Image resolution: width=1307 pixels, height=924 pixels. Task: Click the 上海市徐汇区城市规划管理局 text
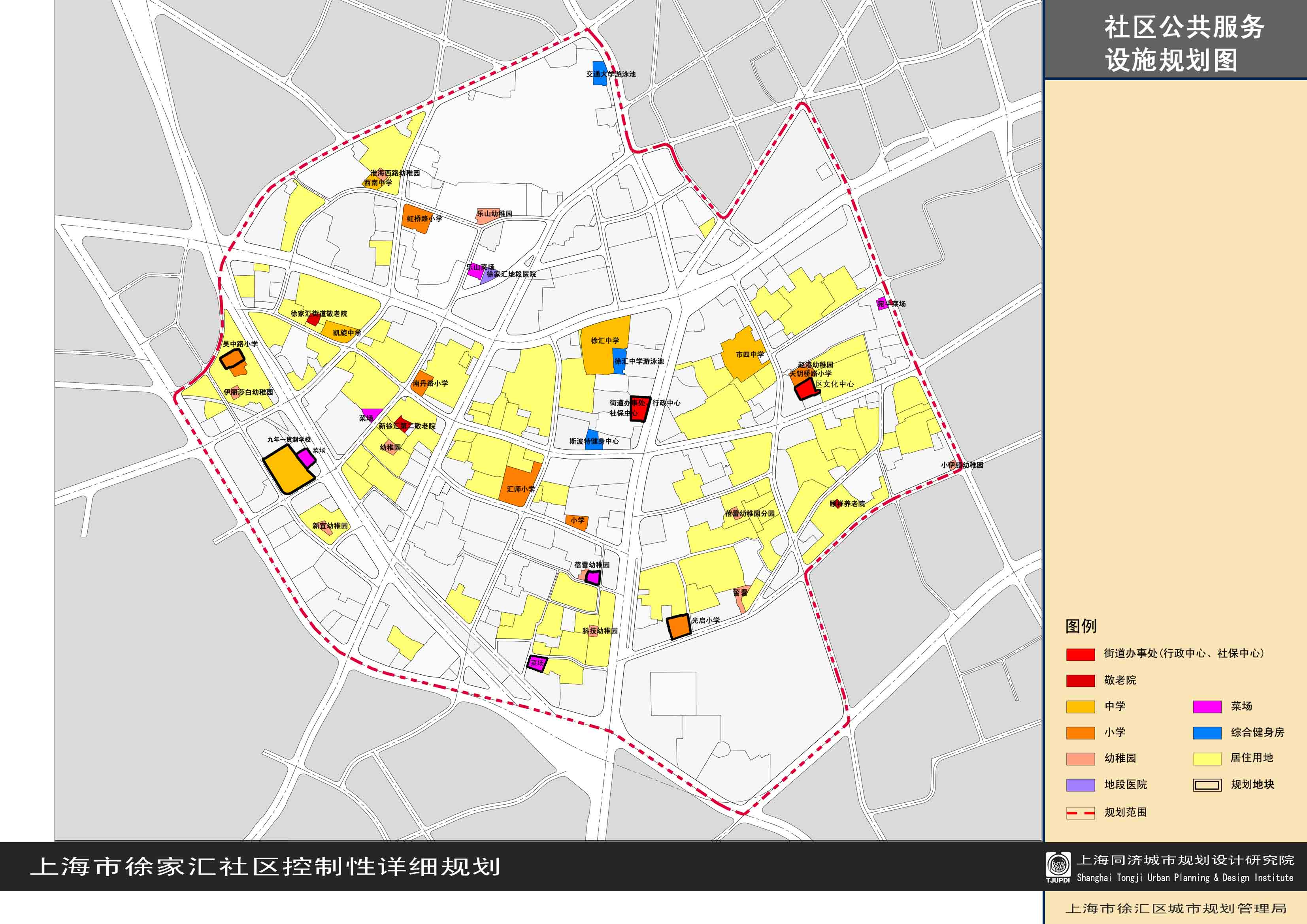tap(1176, 909)
